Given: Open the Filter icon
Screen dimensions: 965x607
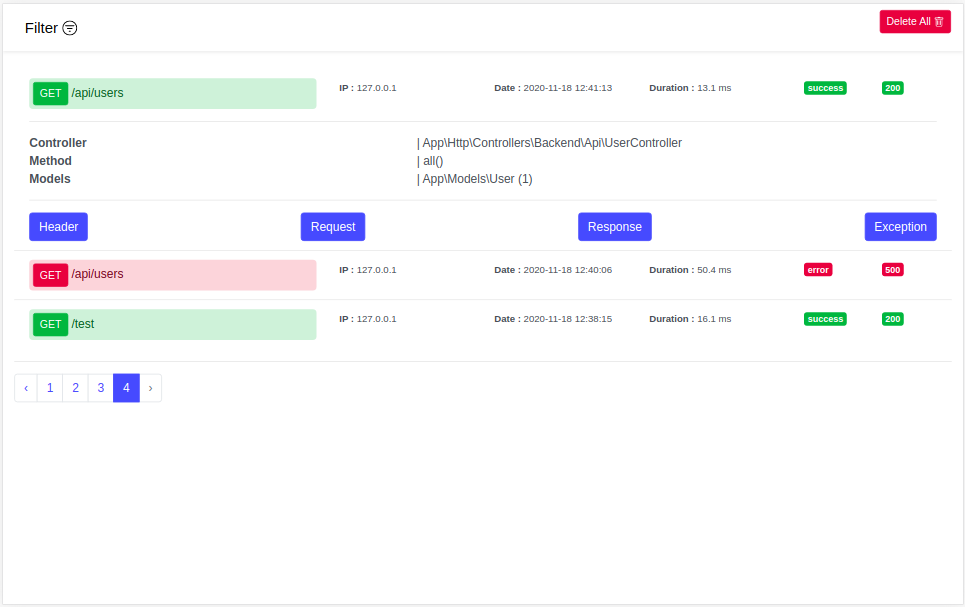Looking at the screenshot, I should tap(70, 28).
